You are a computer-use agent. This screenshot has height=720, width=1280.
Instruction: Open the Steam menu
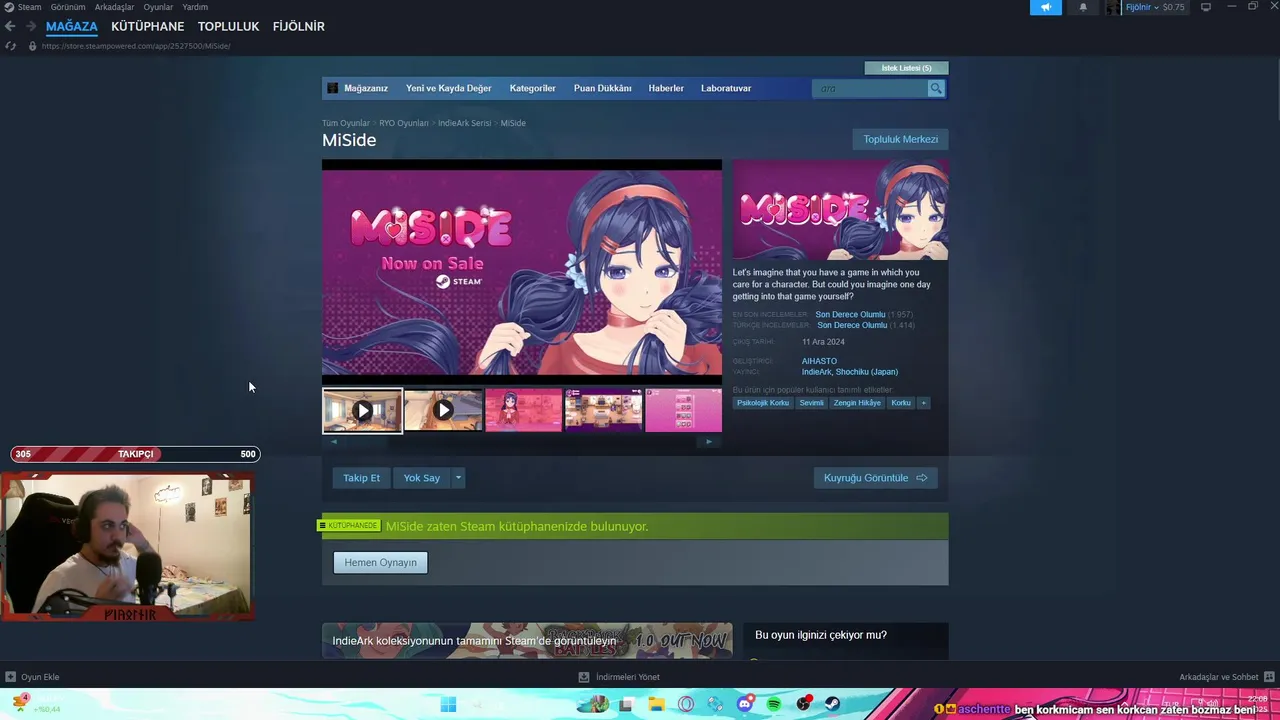click(29, 7)
